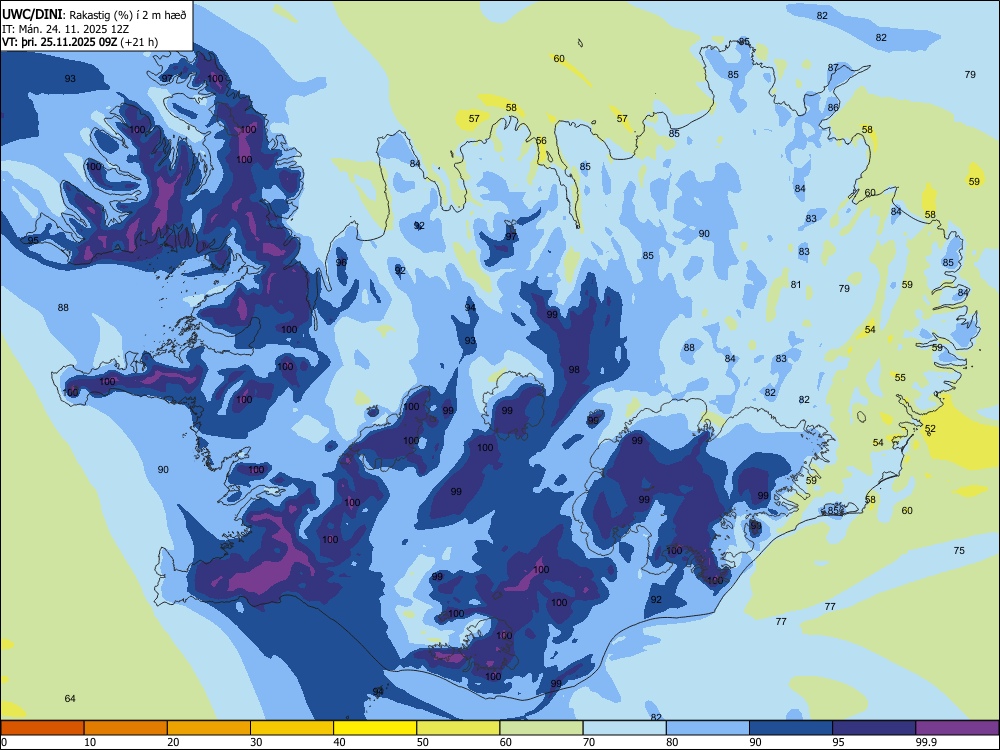Viewport: 1000px width, 750px height.
Task: Click the title text 'UWC/DINI: Rakastig (%) í 2 m hæð'
Action: click(94, 14)
